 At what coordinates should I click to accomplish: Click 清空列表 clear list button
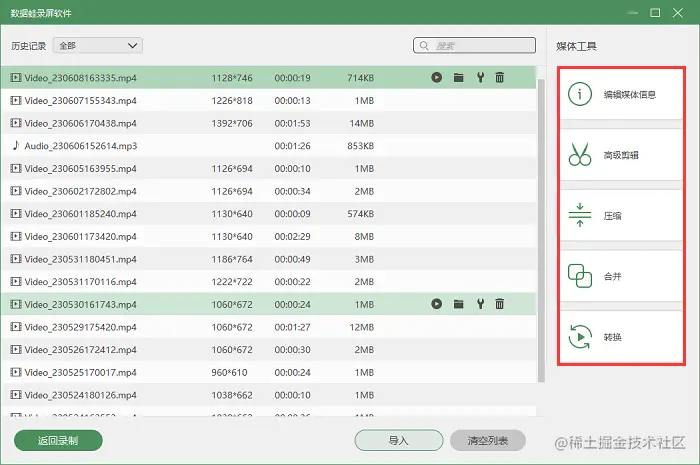[488, 440]
